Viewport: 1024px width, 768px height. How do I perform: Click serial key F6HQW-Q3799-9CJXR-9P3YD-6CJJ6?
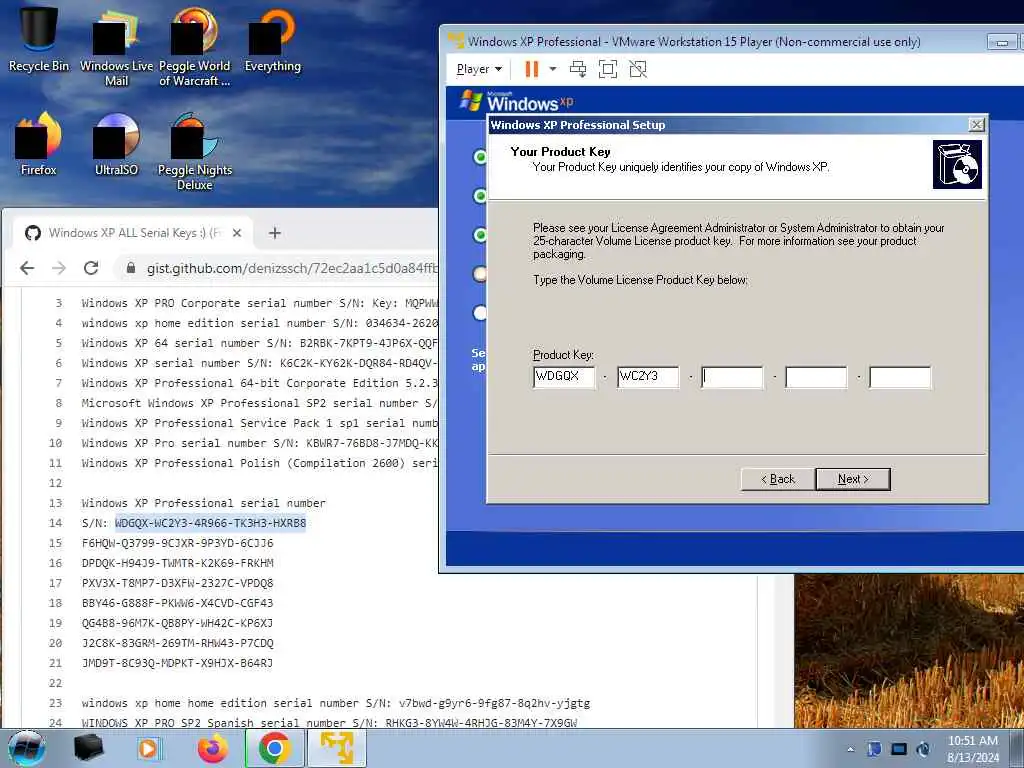tap(178, 543)
